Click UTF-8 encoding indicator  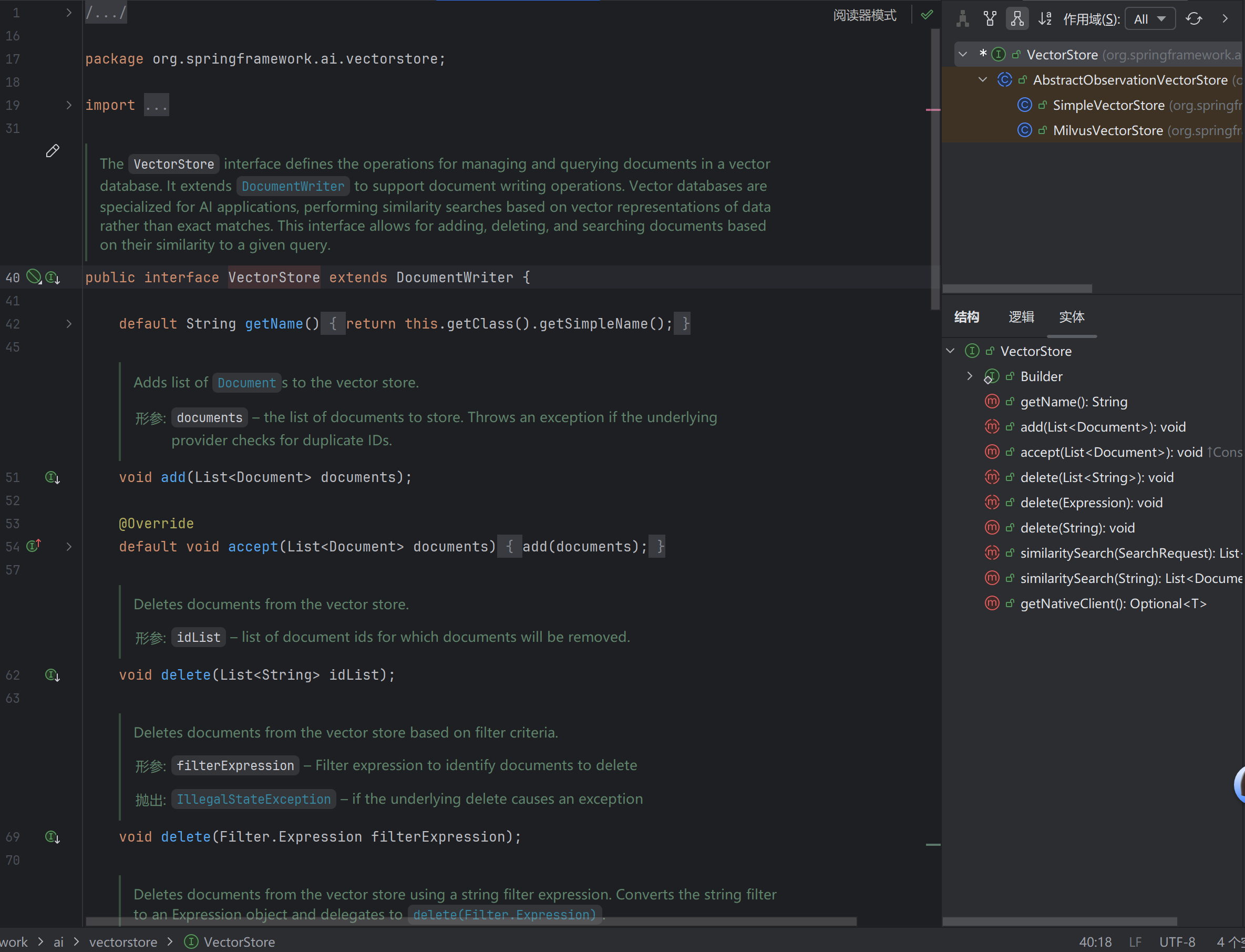(x=1177, y=941)
